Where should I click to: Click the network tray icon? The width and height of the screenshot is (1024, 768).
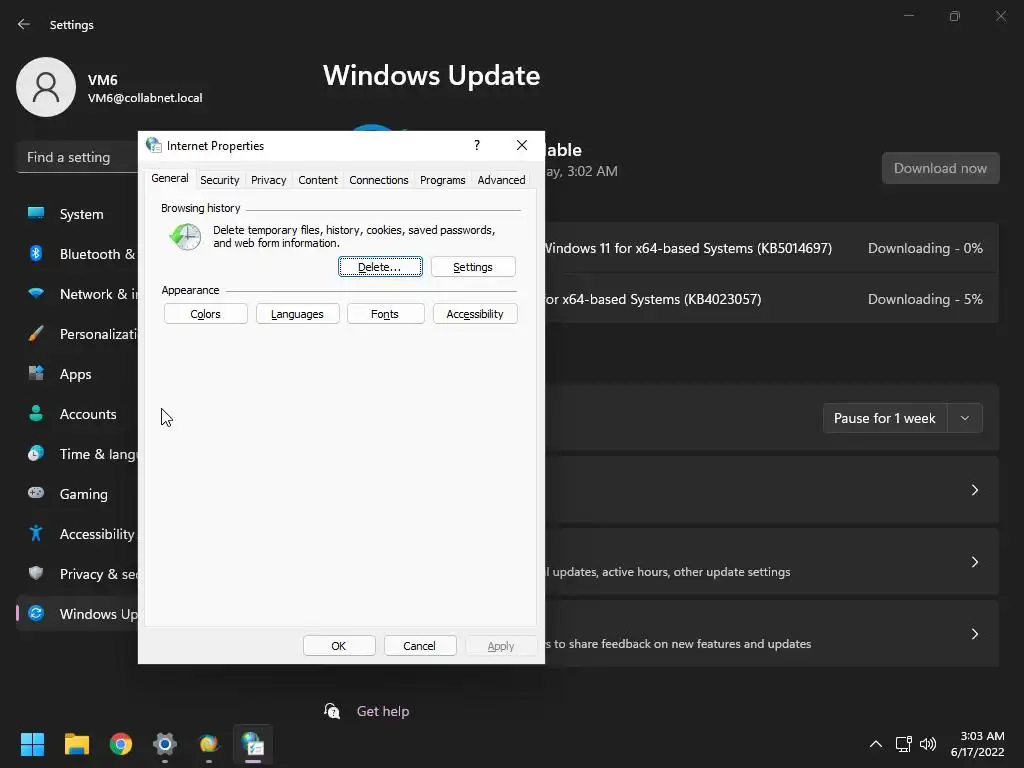[x=903, y=744]
